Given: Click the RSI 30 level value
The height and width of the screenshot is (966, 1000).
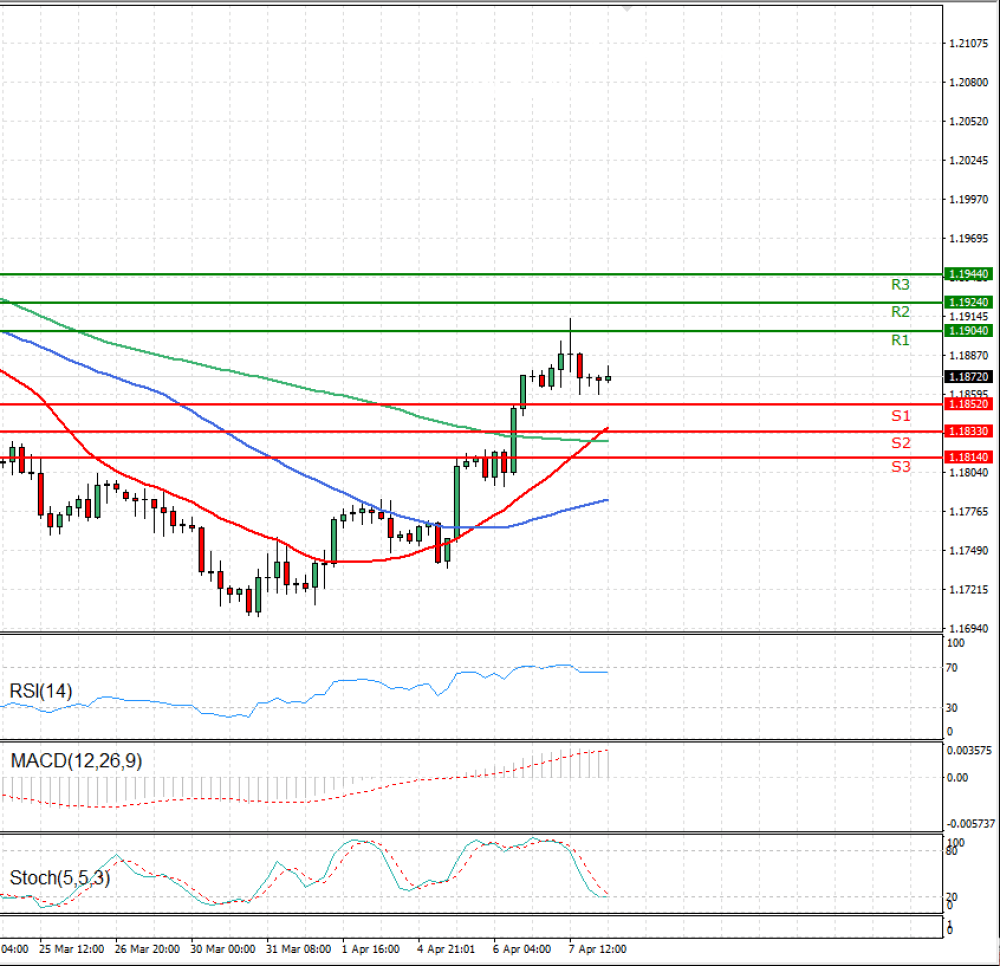Looking at the screenshot, I should [x=952, y=708].
